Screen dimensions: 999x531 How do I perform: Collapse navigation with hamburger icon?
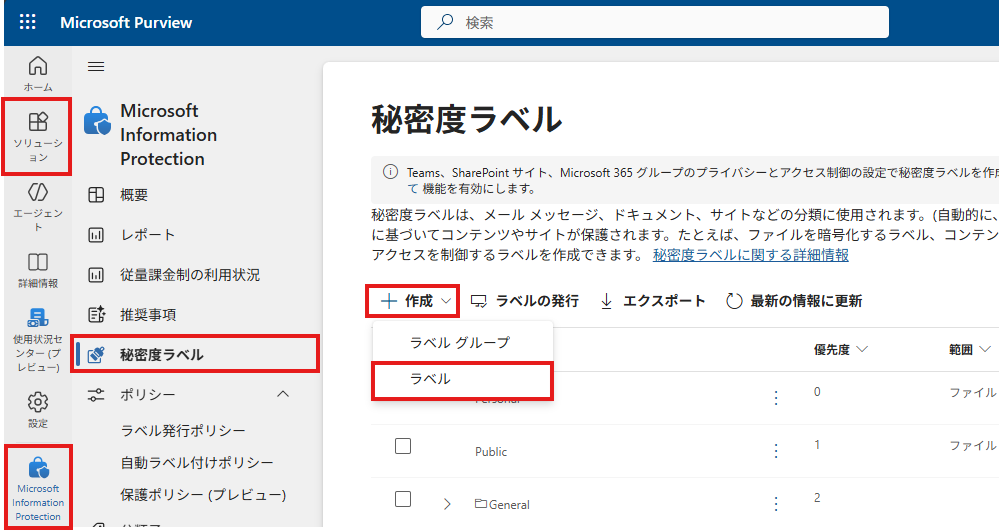point(96,66)
